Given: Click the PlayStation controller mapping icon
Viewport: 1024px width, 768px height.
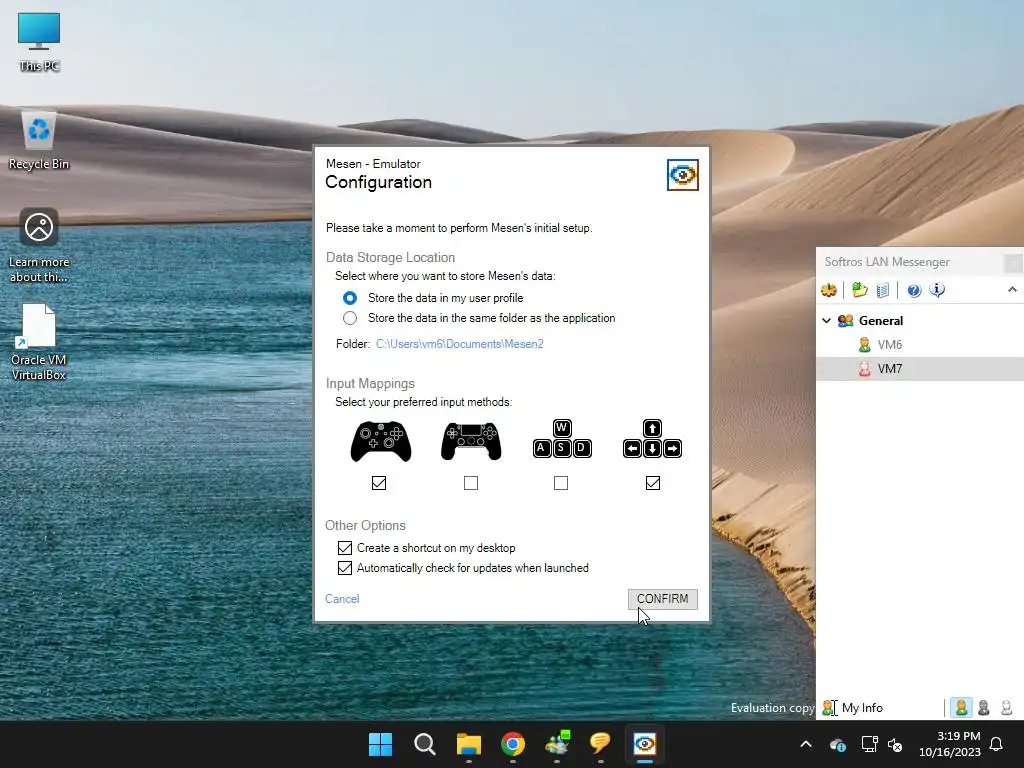Looking at the screenshot, I should pos(471,441).
